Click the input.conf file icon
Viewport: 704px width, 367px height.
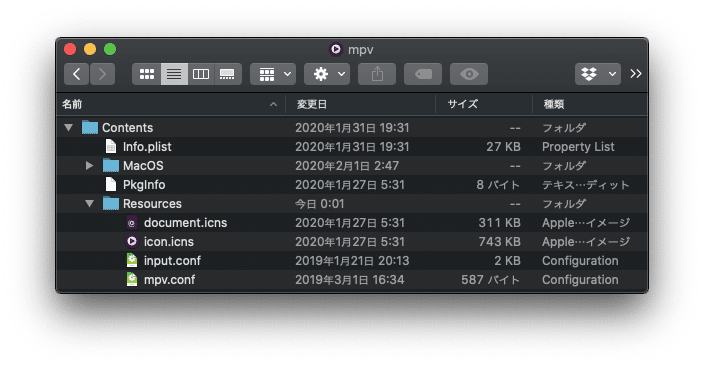tap(132, 261)
